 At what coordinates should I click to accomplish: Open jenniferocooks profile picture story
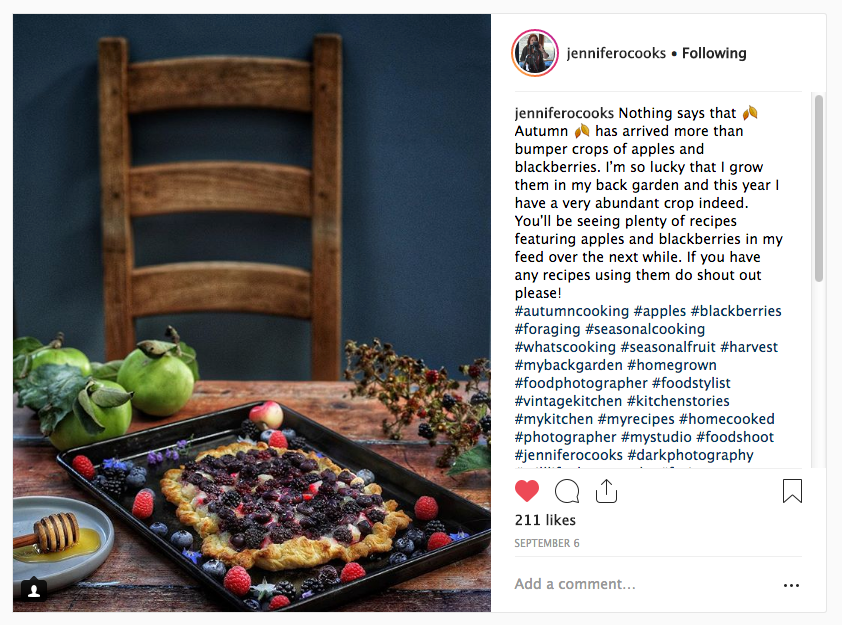535,53
